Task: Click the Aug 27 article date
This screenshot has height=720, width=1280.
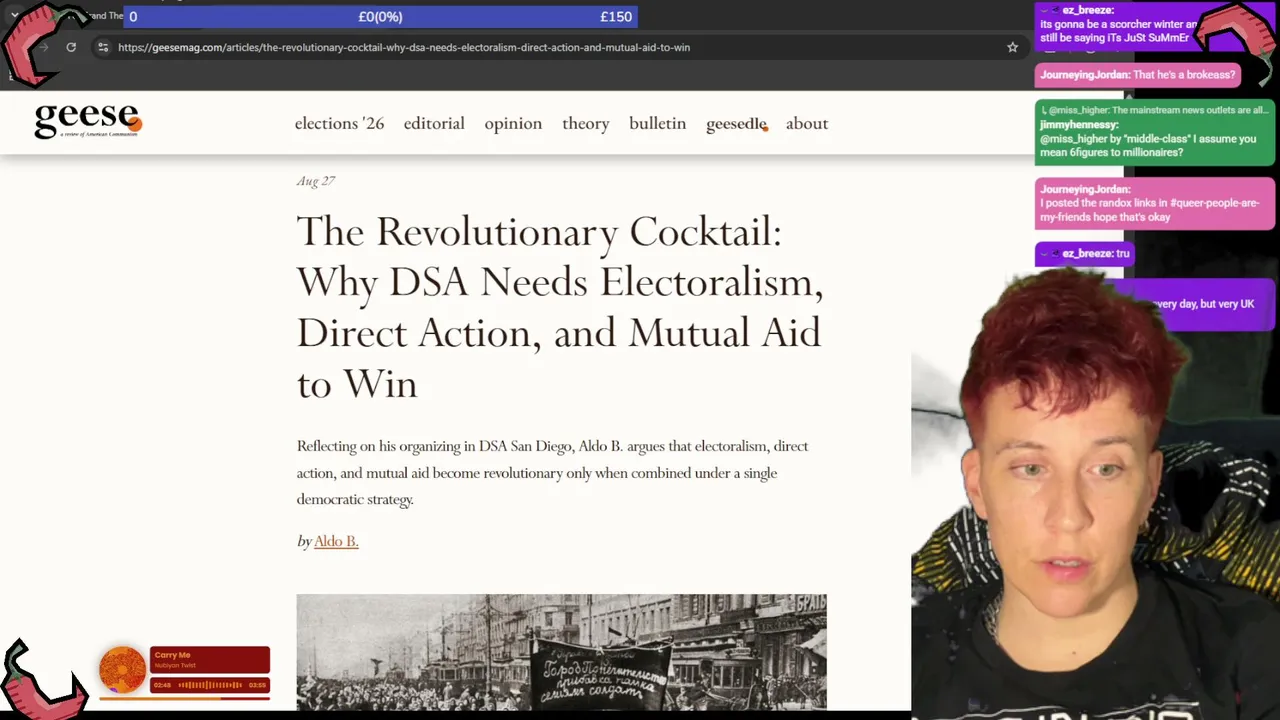Action: pos(315,181)
